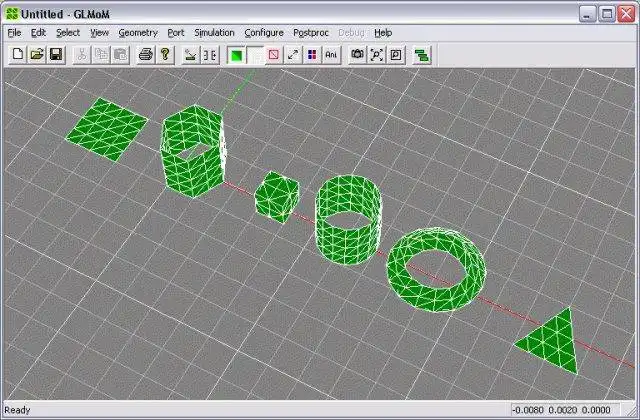This screenshot has height=420, width=640.
Task: Expand the Port menu
Action: tap(176, 33)
